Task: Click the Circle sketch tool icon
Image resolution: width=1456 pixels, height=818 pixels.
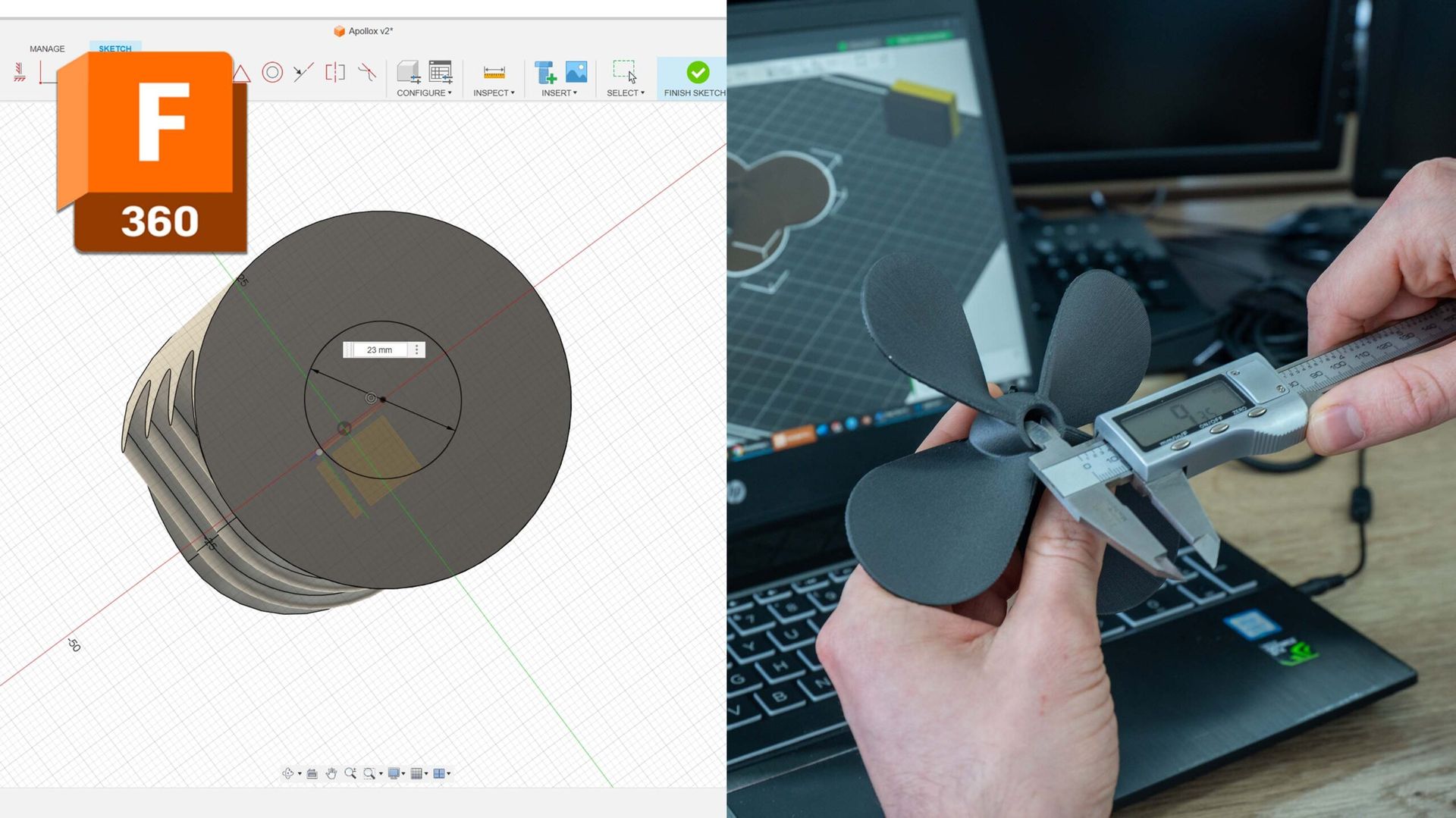Action: click(272, 73)
